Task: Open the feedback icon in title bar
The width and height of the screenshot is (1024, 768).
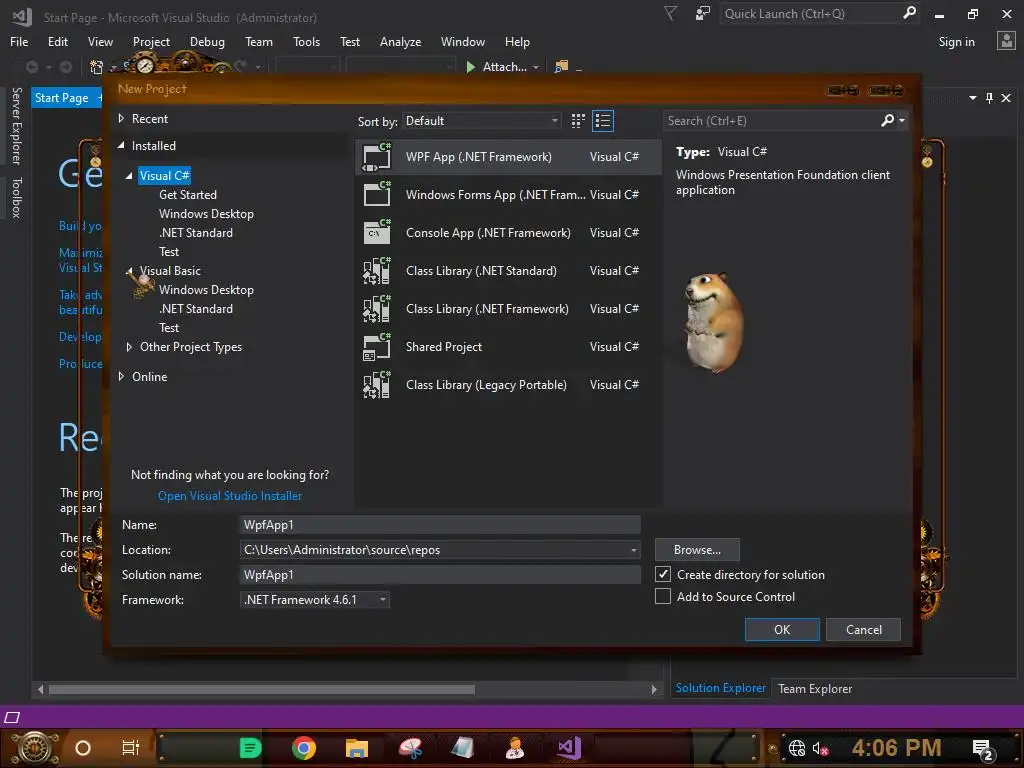Action: coord(703,13)
